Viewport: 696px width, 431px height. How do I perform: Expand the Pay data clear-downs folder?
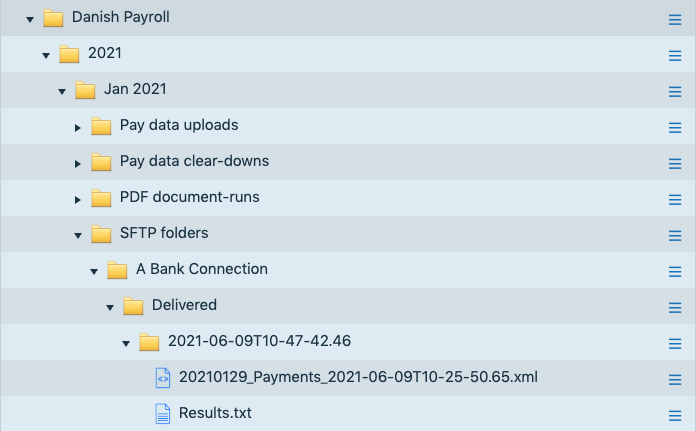[78, 162]
